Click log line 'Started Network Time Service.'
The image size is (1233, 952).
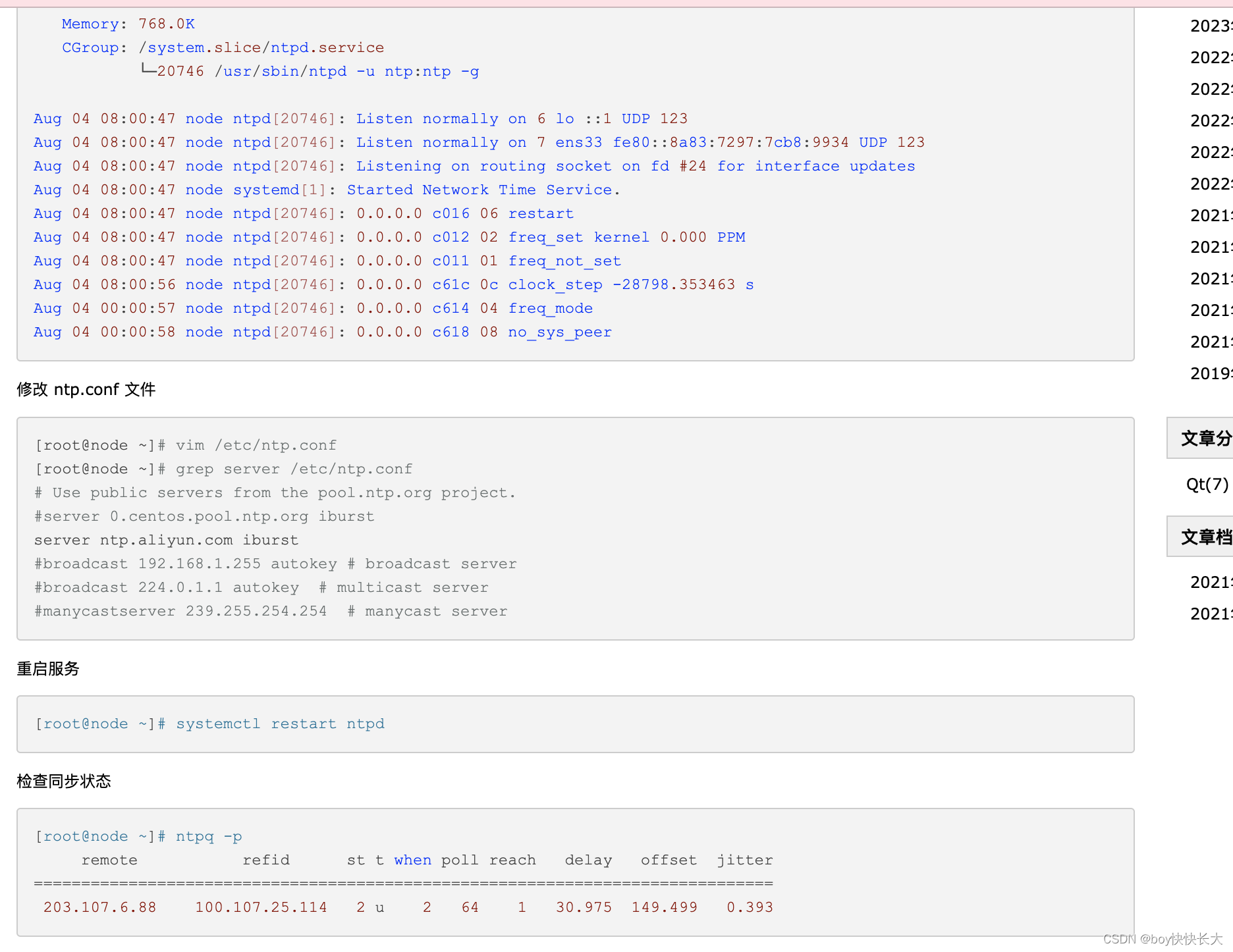coord(327,190)
